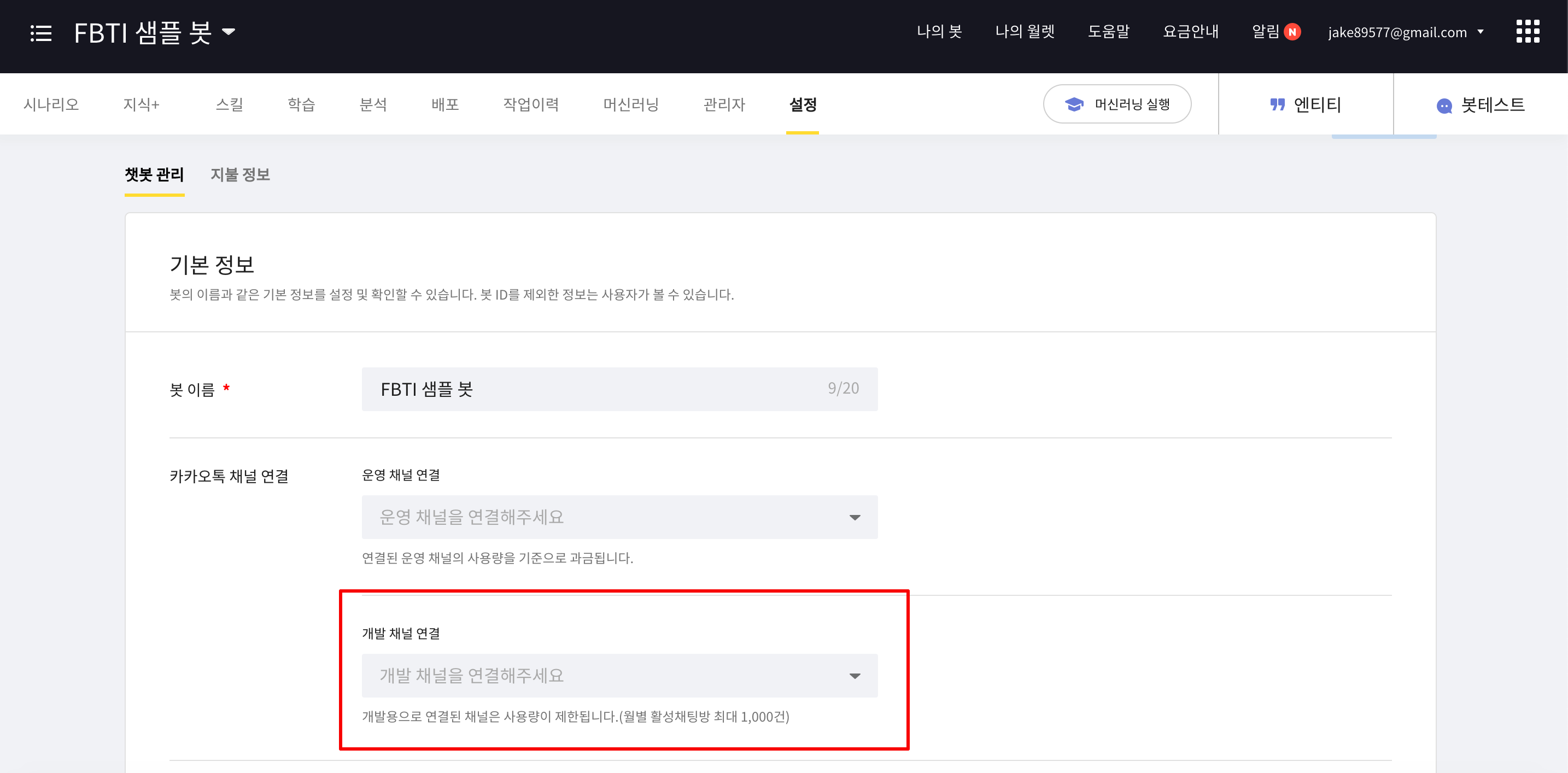Viewport: 1568px width, 773px height.
Task: Switch to the 학습 tab
Action: [x=301, y=105]
